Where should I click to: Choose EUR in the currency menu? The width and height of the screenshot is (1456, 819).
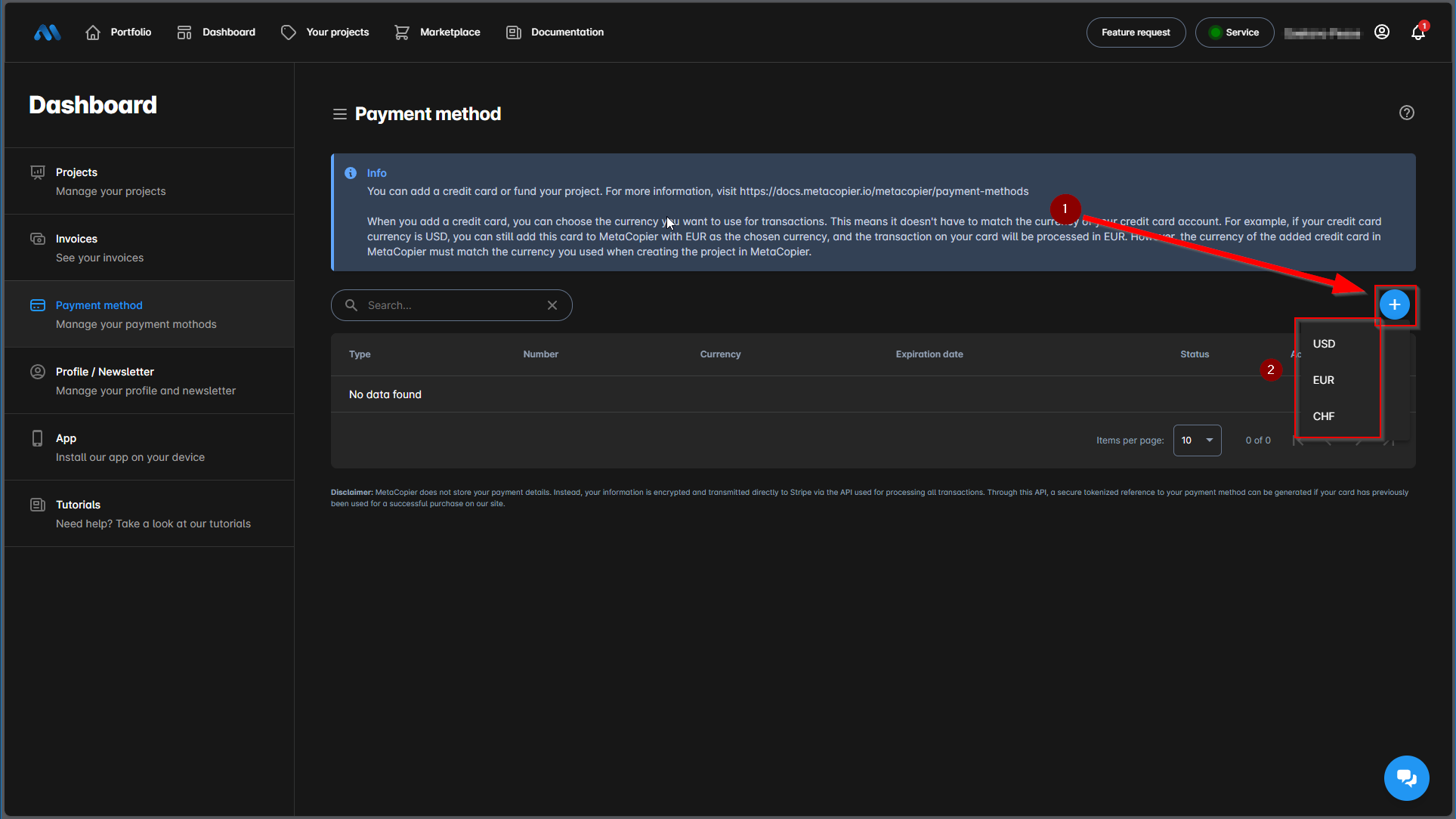pyautogui.click(x=1323, y=380)
